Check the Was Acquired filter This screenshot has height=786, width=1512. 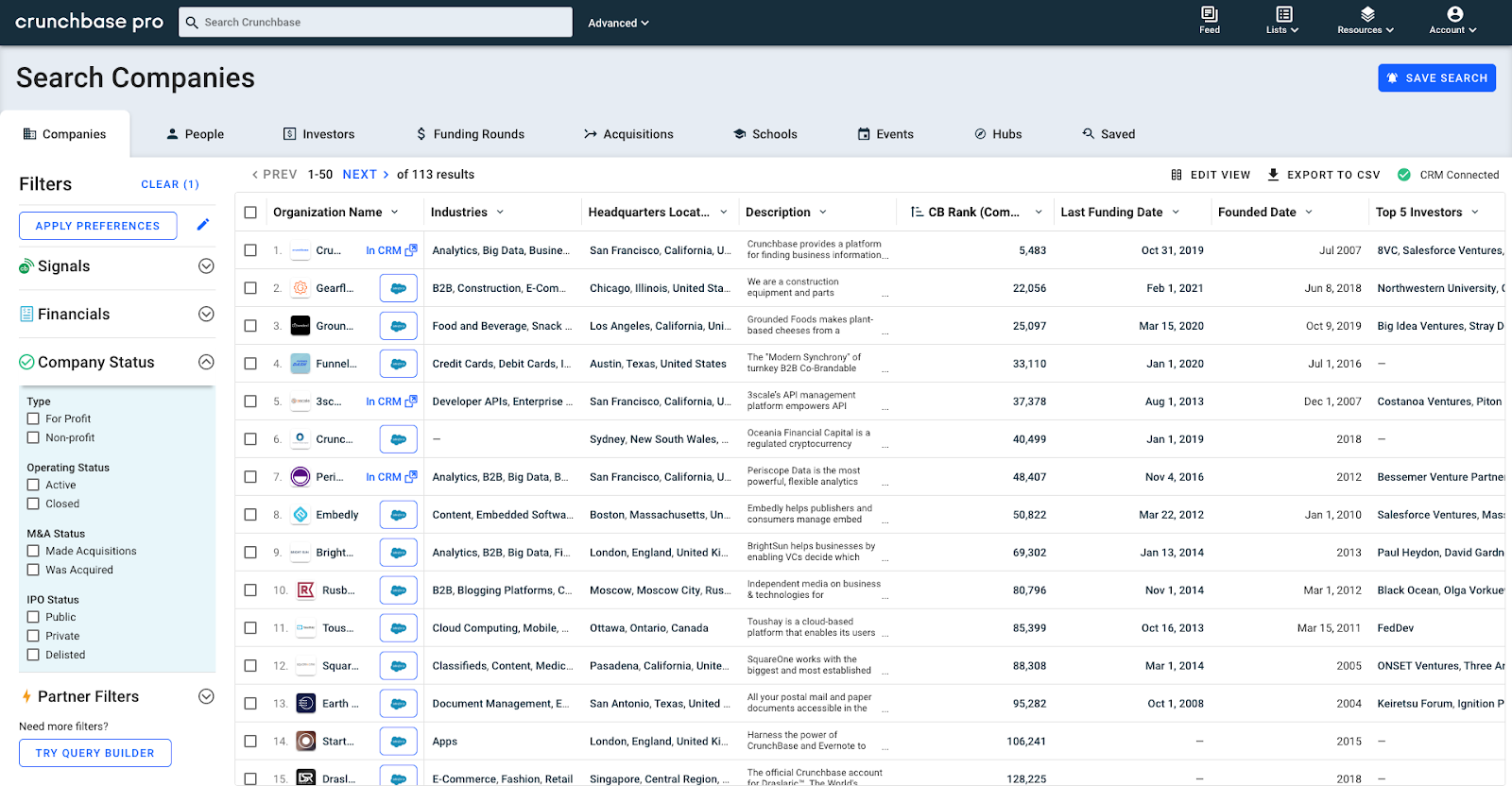(x=33, y=570)
